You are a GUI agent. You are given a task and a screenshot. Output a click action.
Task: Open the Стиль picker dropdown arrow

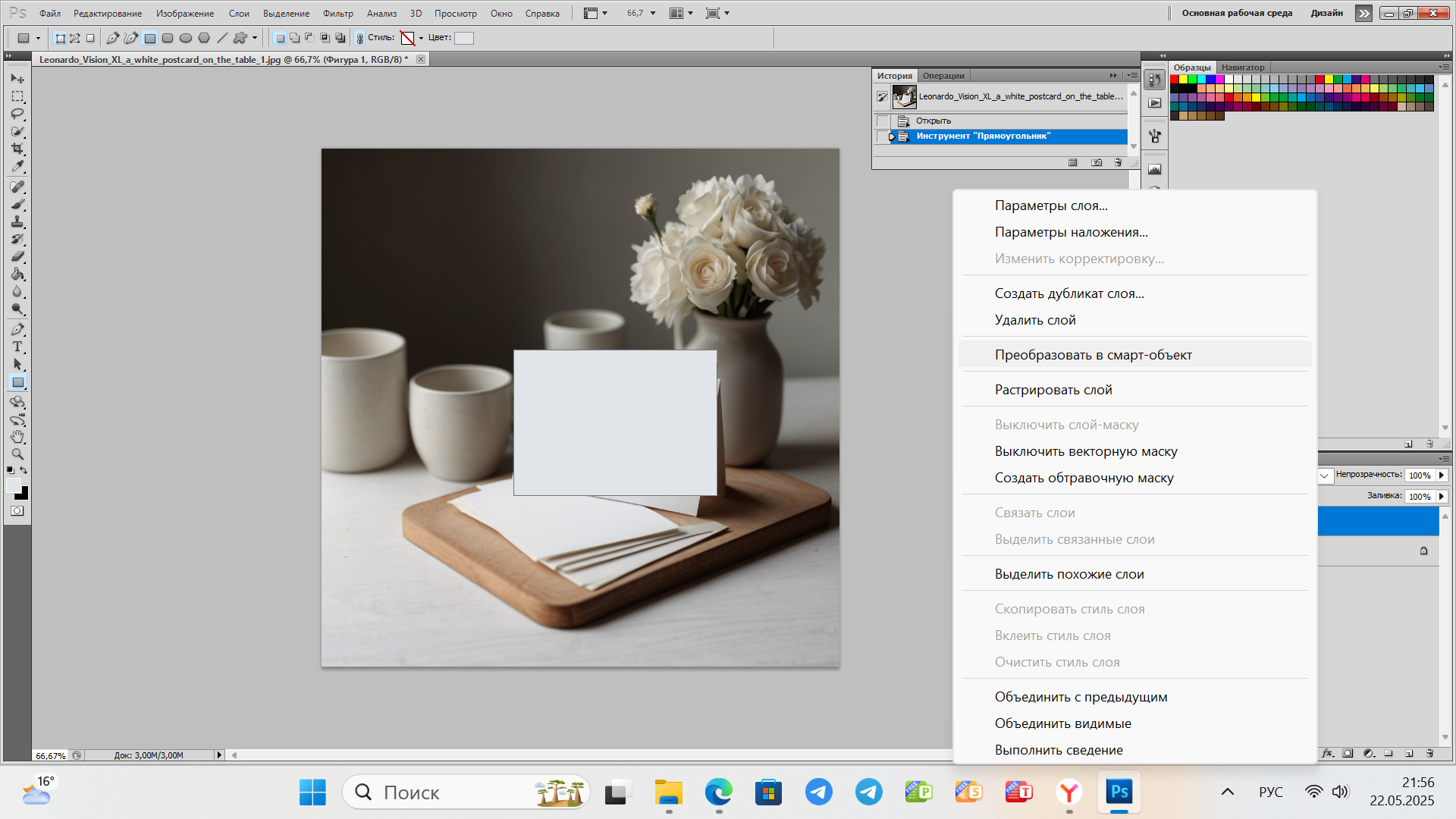421,38
